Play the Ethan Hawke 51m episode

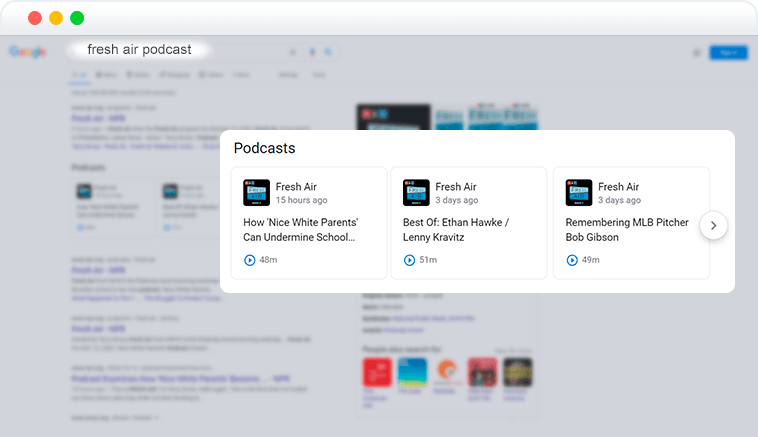(x=409, y=260)
